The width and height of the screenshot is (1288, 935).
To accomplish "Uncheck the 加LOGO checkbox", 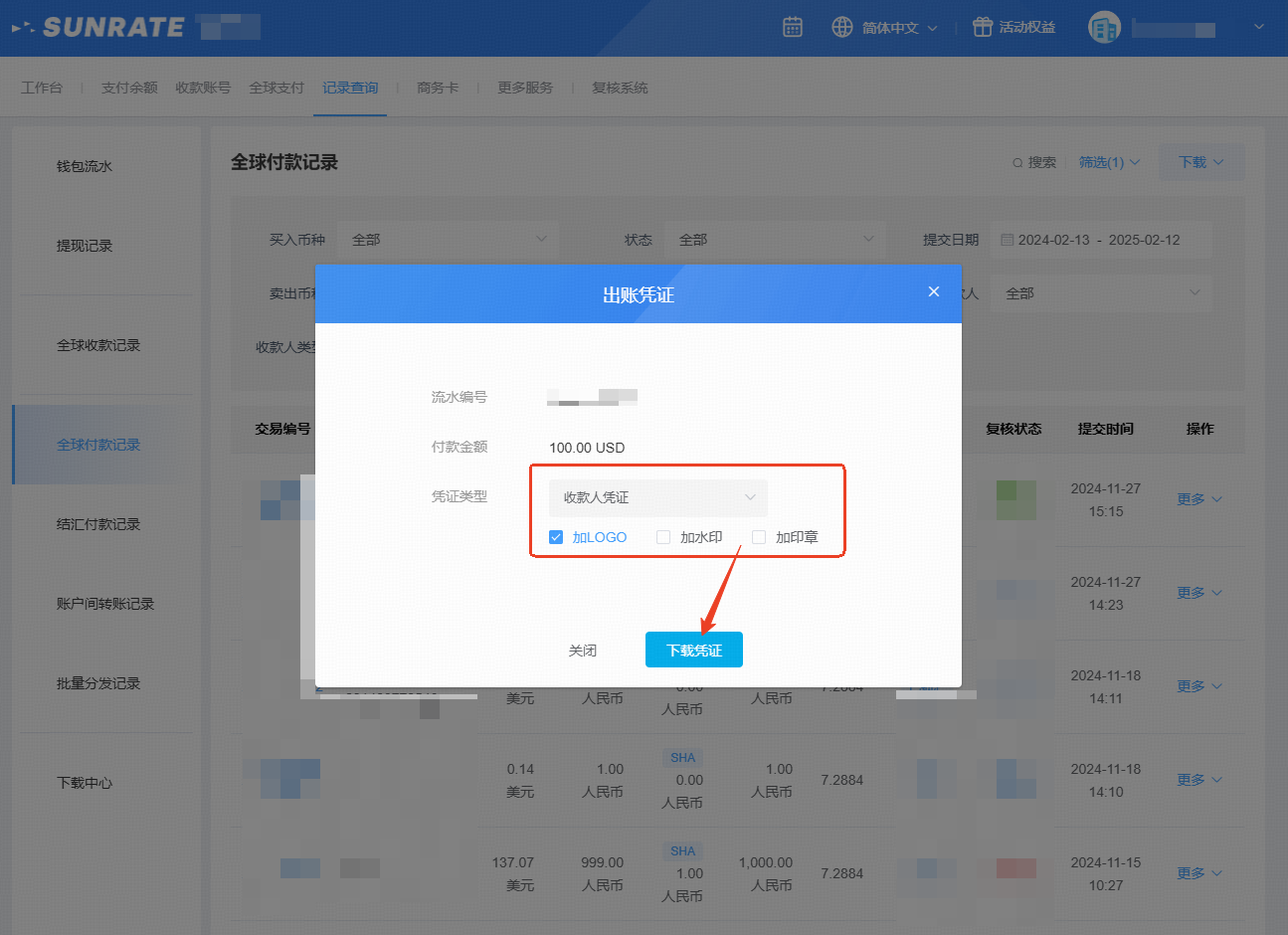I will click(x=556, y=537).
